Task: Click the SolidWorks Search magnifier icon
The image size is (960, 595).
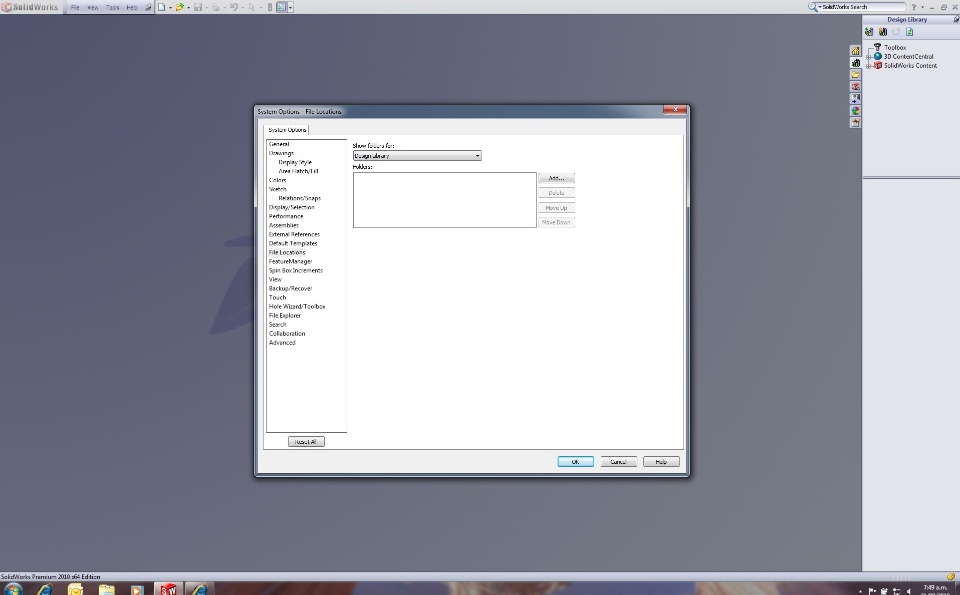Action: [812, 7]
